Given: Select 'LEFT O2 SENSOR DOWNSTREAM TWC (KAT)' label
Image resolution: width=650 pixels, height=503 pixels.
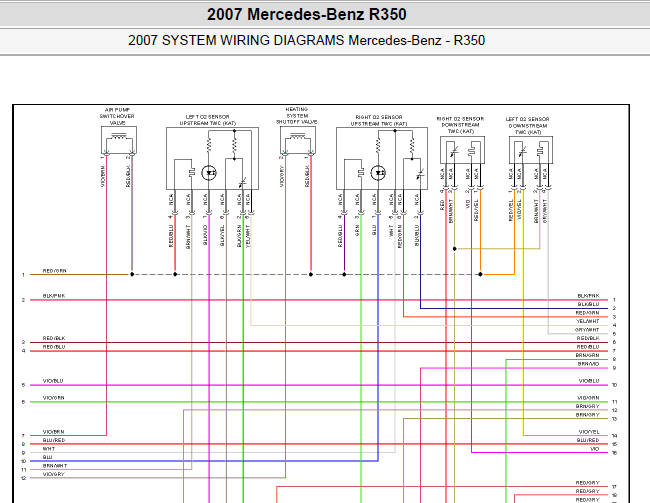Looking at the screenshot, I should coord(527,126).
